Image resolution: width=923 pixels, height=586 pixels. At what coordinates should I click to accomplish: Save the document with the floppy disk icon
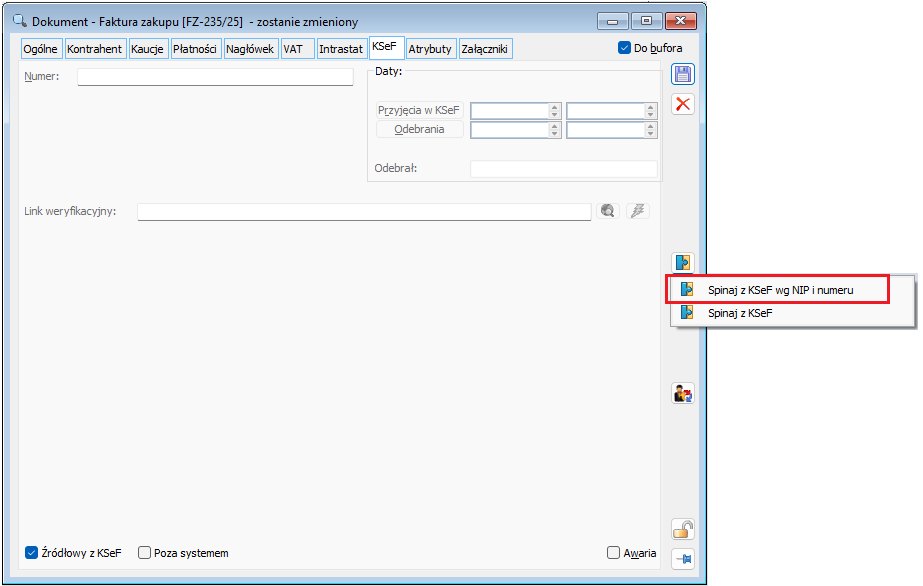point(683,74)
